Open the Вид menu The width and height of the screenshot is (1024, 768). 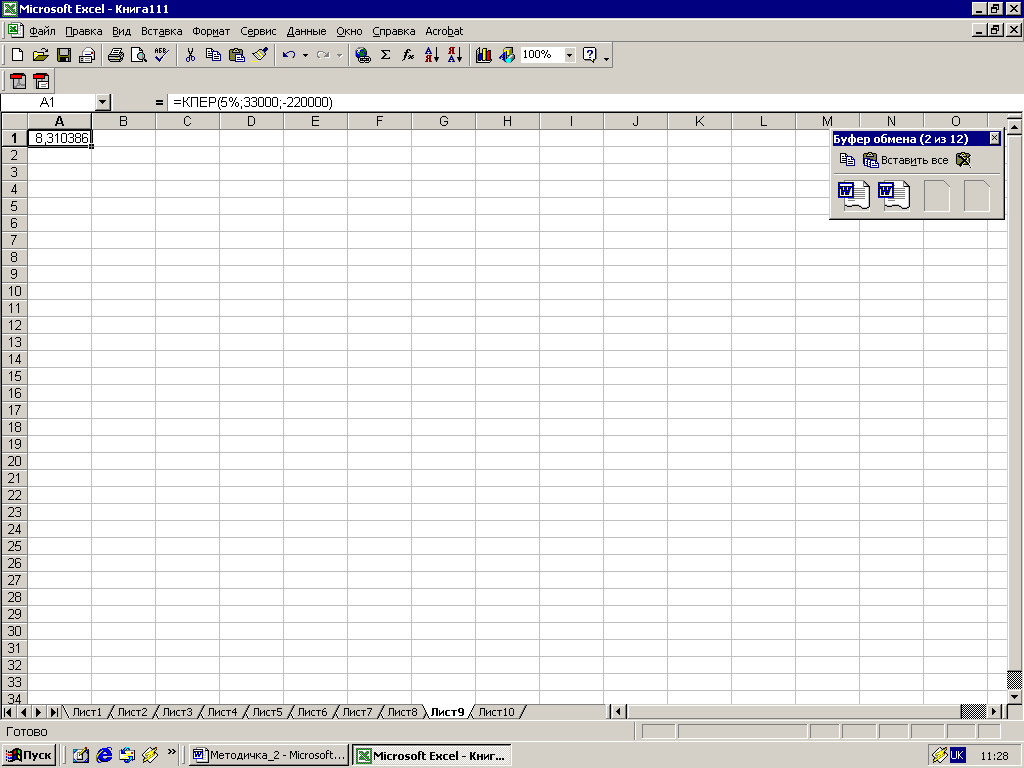coord(121,31)
